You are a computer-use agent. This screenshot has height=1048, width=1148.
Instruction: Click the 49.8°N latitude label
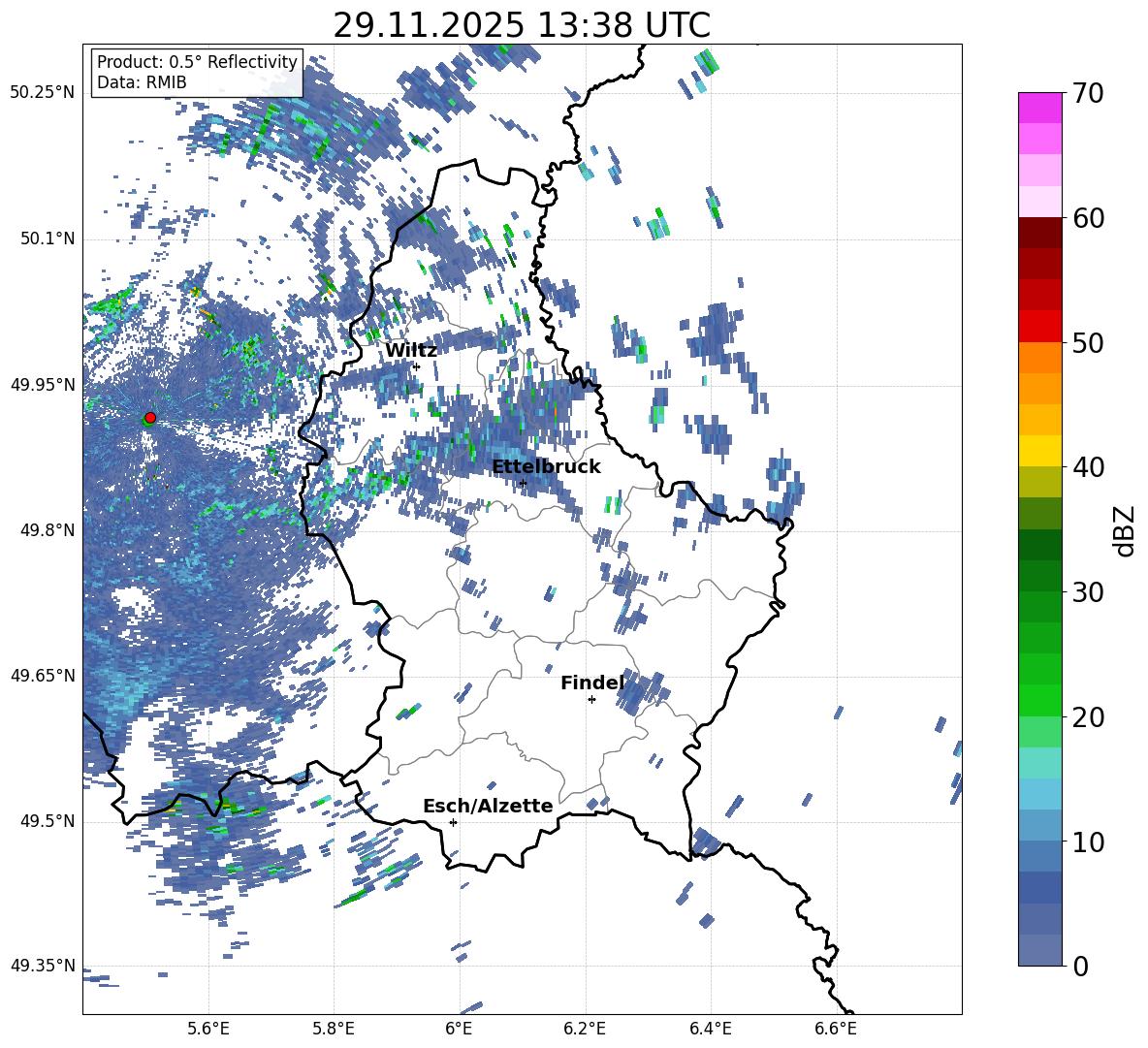point(47,530)
